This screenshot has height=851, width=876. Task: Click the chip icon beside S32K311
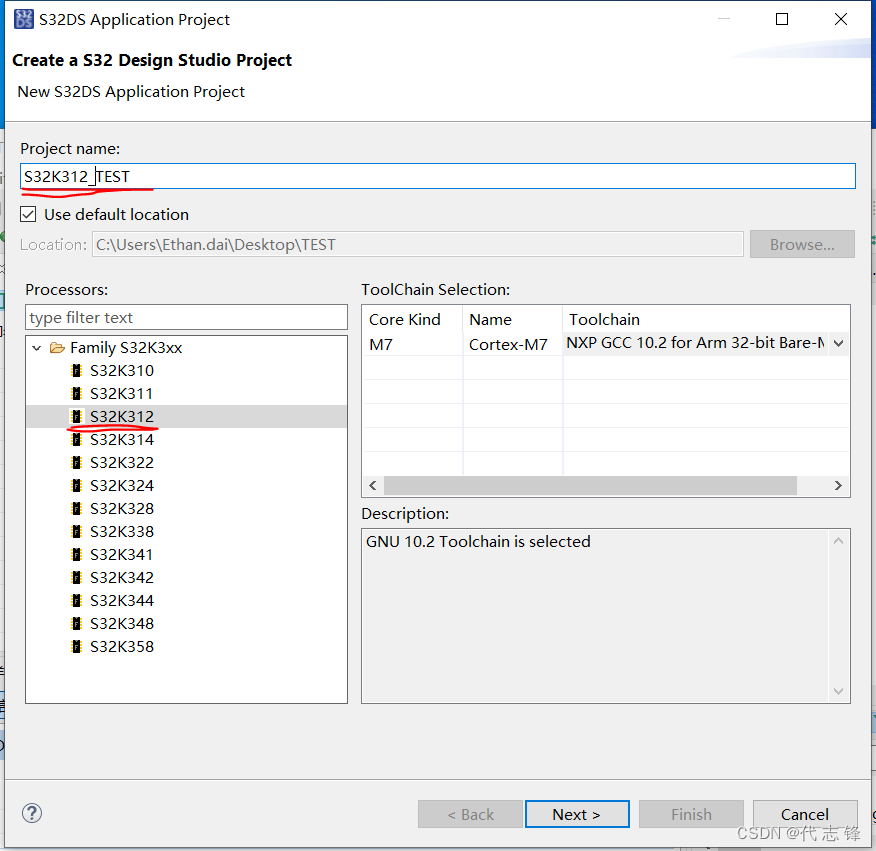[x=77, y=393]
